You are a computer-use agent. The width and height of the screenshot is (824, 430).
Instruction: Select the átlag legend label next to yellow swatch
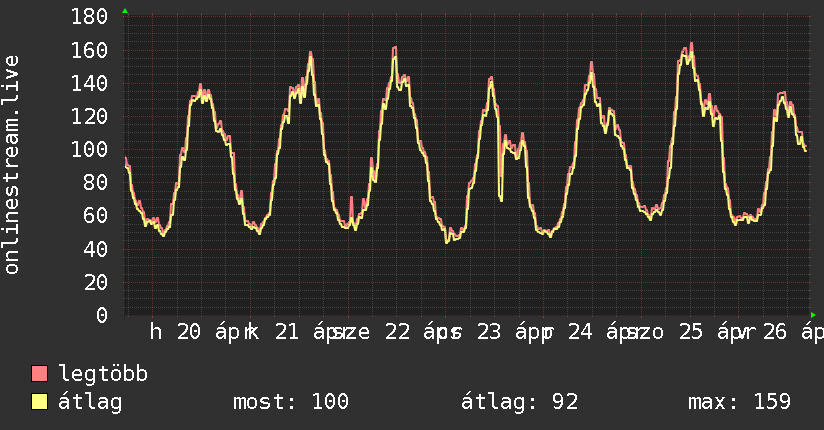(91, 403)
